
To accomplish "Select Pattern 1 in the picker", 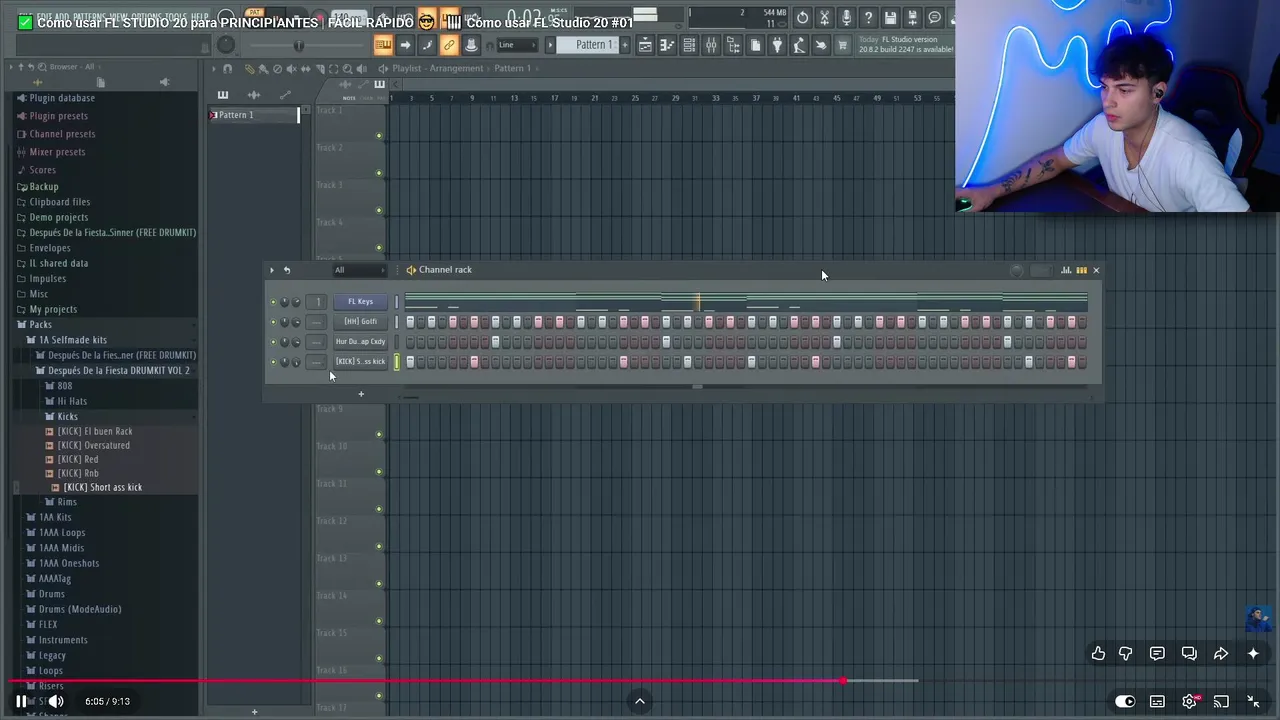I will click(254, 115).
